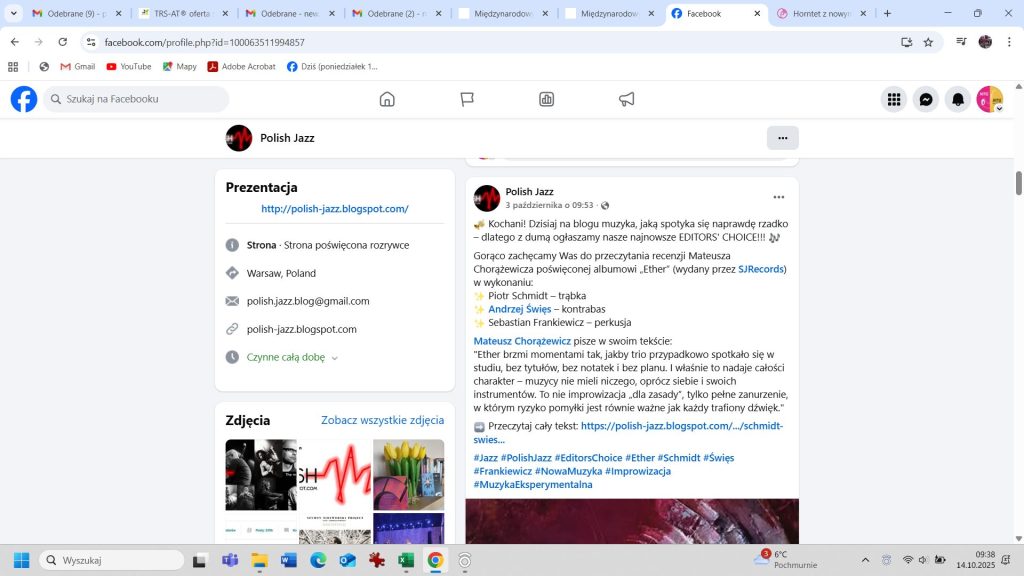Open the polish-jazz.blogspot.com presentation link
Image resolution: width=1024 pixels, height=576 pixels.
point(334,209)
